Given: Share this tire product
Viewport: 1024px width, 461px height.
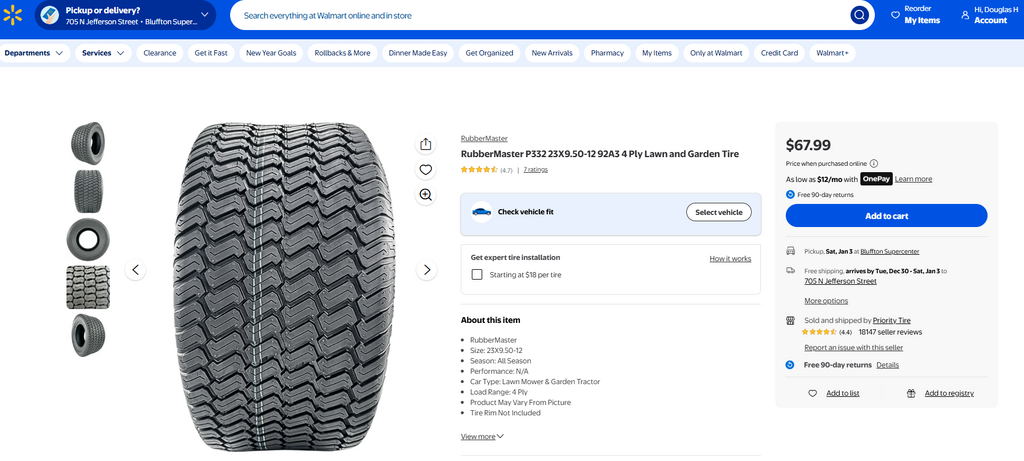Looking at the screenshot, I should point(426,144).
